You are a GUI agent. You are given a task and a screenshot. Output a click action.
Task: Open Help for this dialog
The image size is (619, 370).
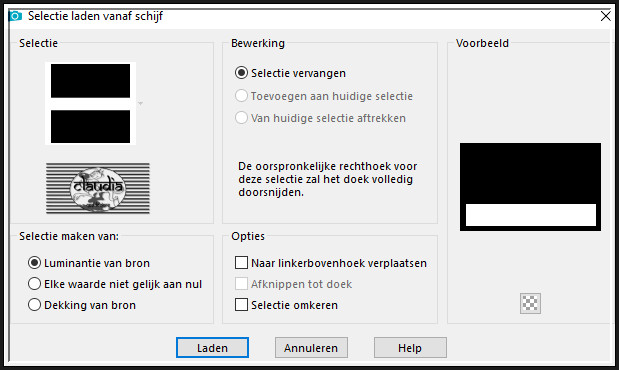(410, 347)
